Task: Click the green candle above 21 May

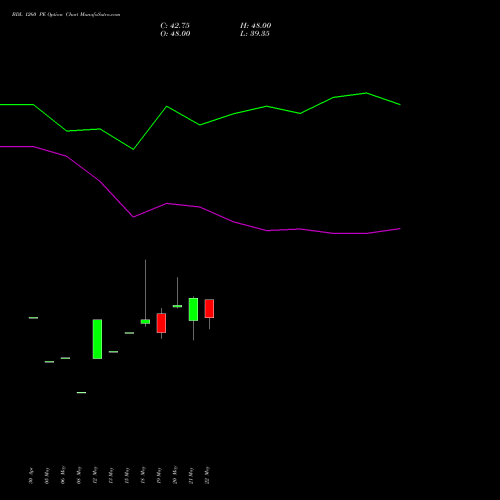Action: tap(193, 309)
